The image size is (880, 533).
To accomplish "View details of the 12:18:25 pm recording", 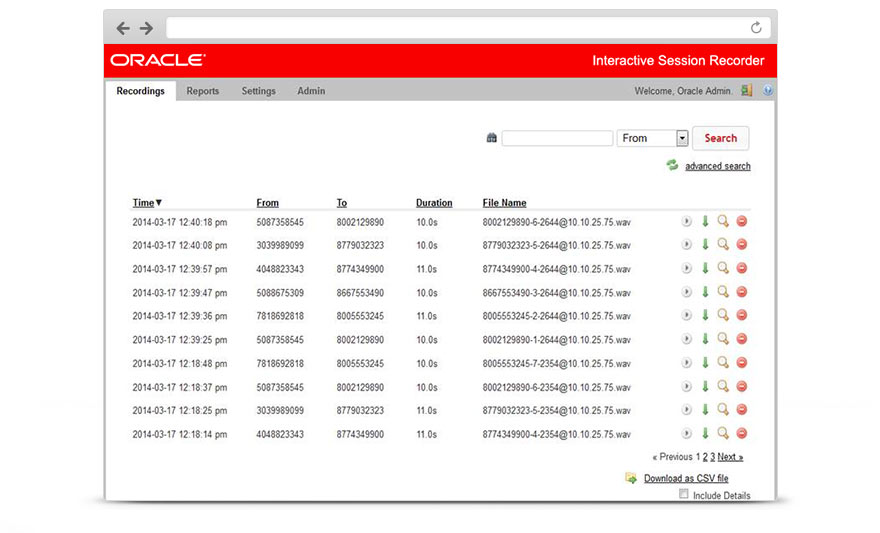I will pyautogui.click(x=723, y=410).
